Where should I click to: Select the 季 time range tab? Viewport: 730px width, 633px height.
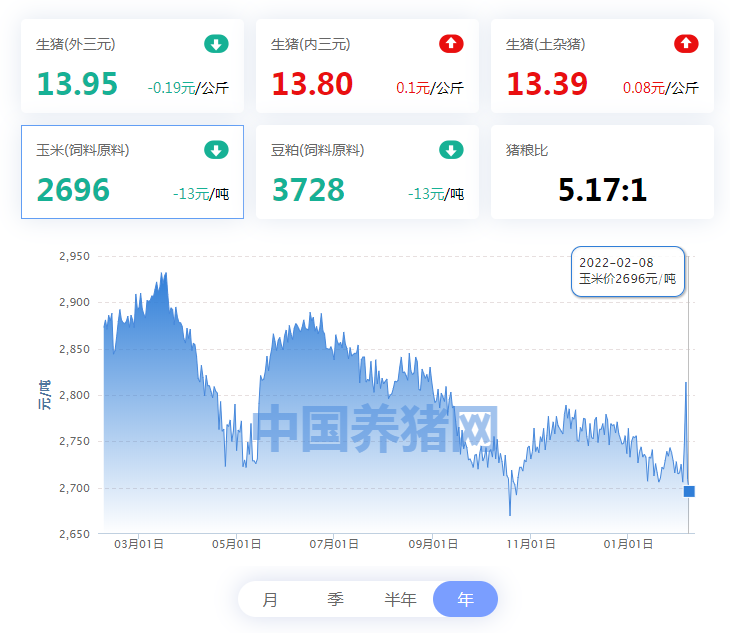tap(335, 599)
